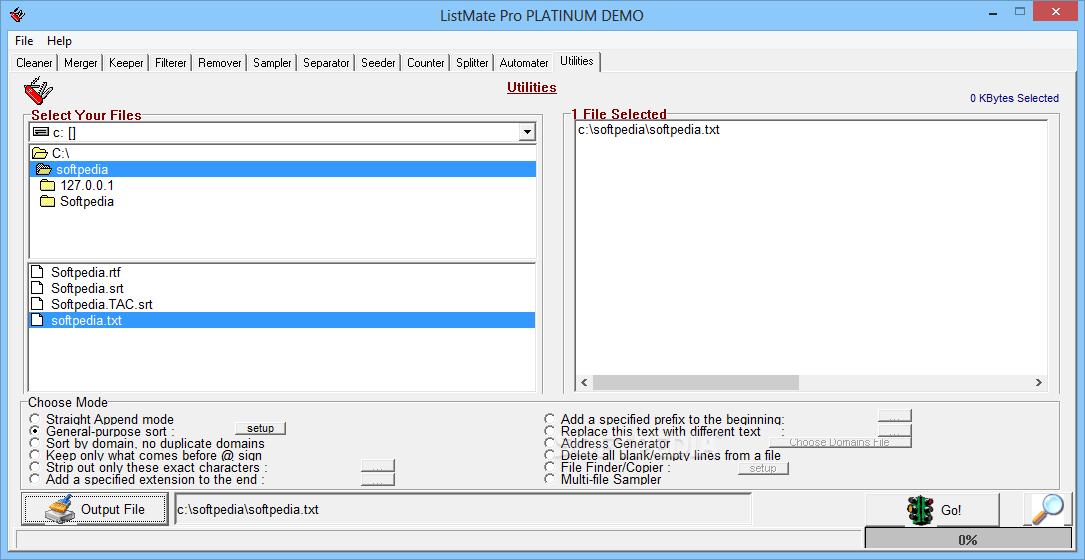The width and height of the screenshot is (1085, 560).
Task: Switch to the Remover tab
Action: click(x=219, y=63)
